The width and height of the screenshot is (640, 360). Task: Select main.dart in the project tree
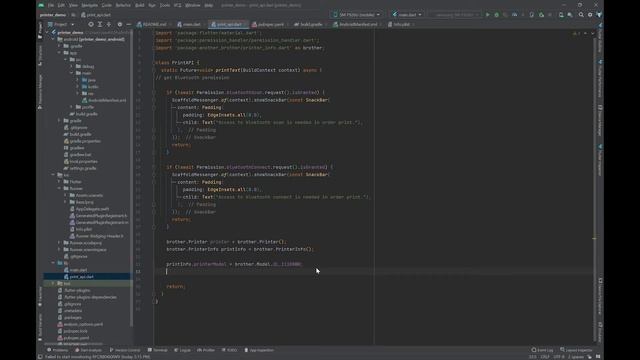(x=78, y=270)
